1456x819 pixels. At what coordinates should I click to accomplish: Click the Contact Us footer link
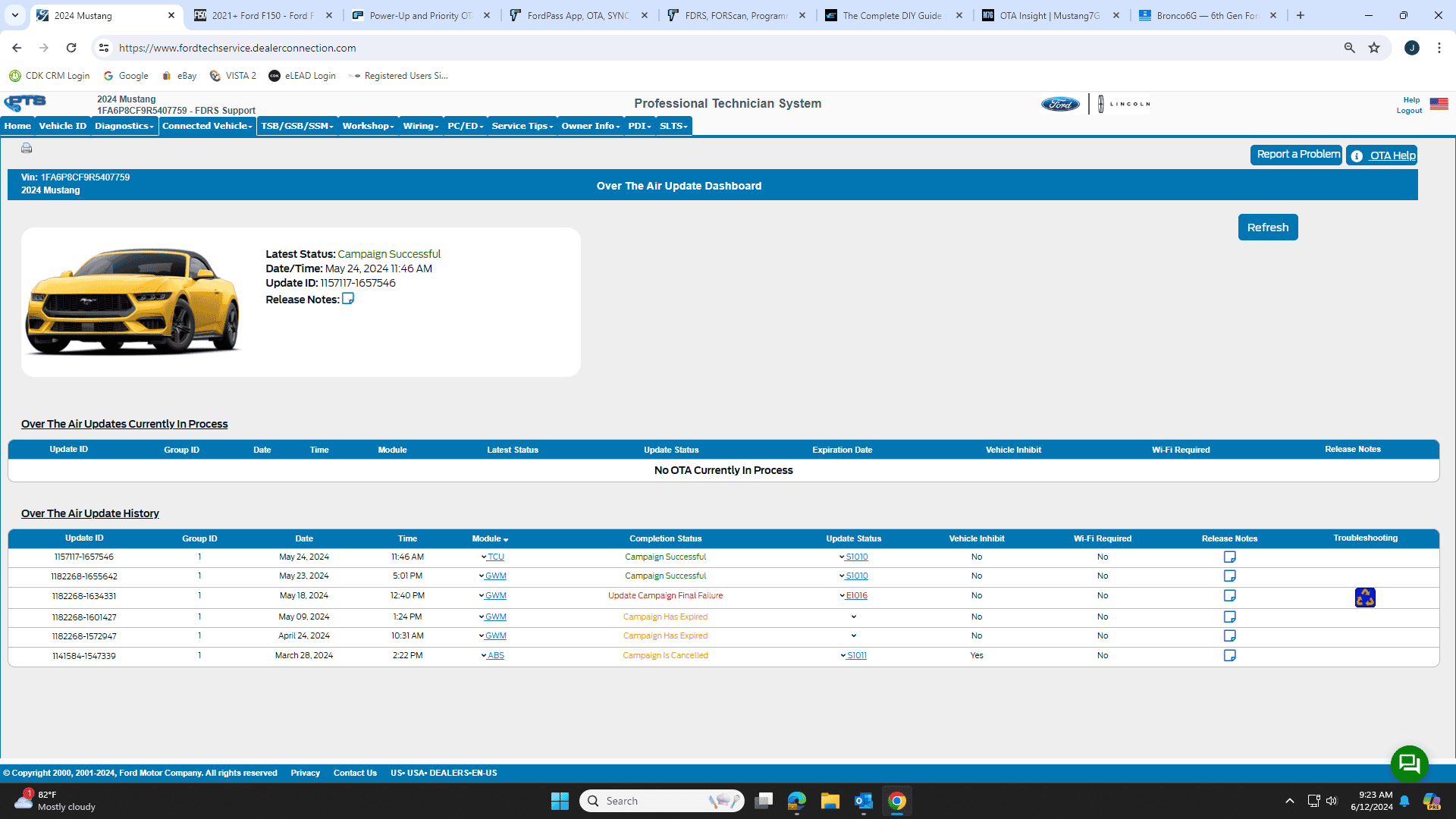click(355, 773)
